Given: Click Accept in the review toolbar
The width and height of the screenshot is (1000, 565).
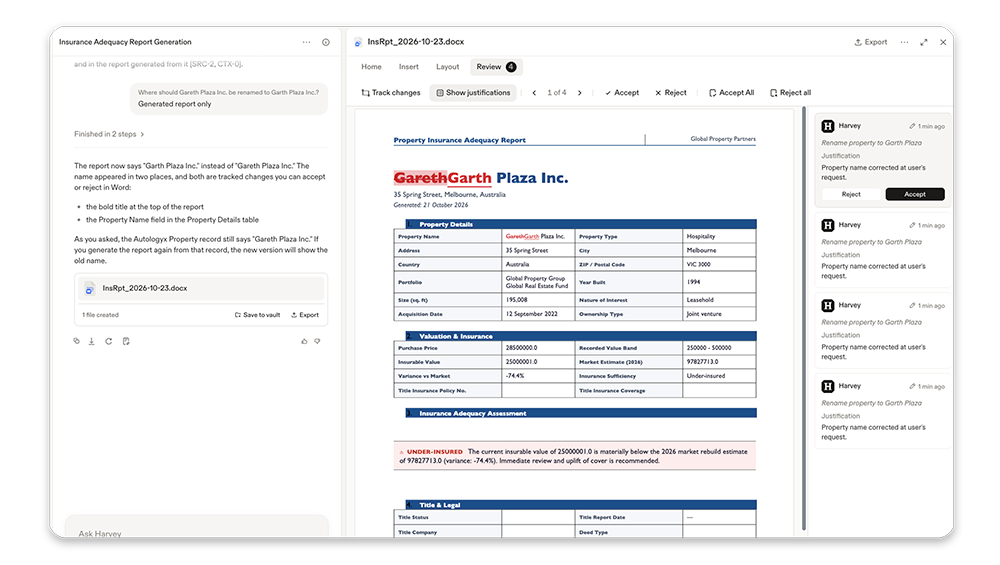Looking at the screenshot, I should pyautogui.click(x=622, y=92).
